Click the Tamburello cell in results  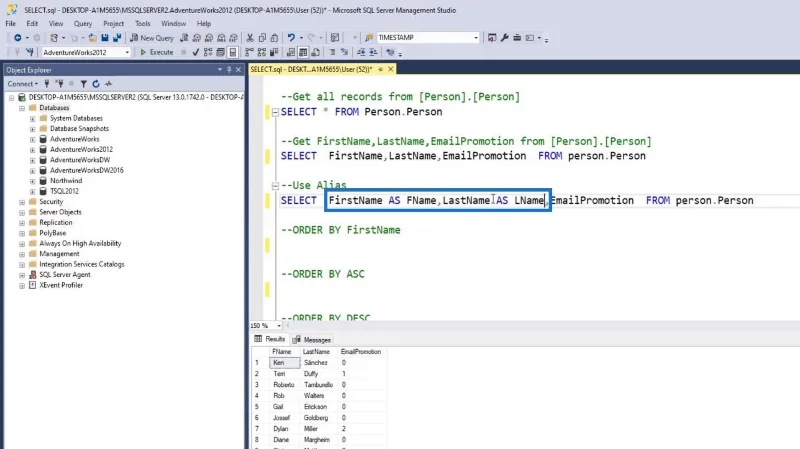(x=318, y=385)
